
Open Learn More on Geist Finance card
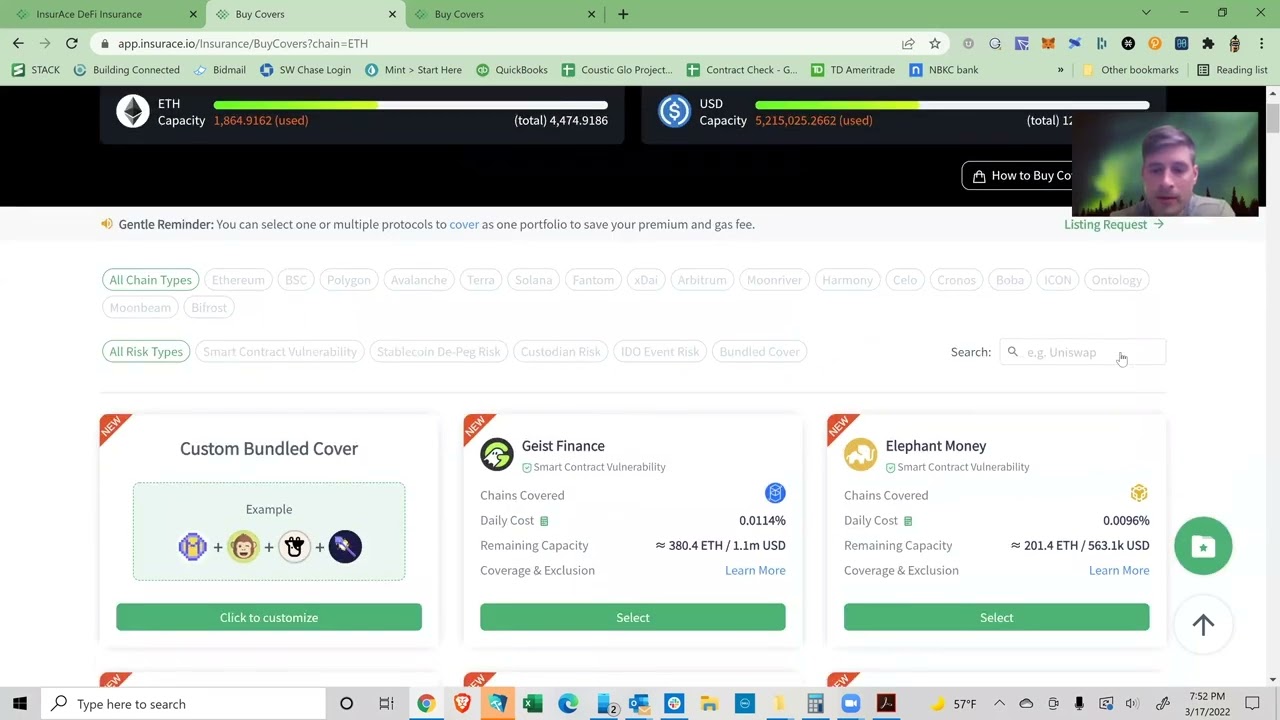(755, 570)
